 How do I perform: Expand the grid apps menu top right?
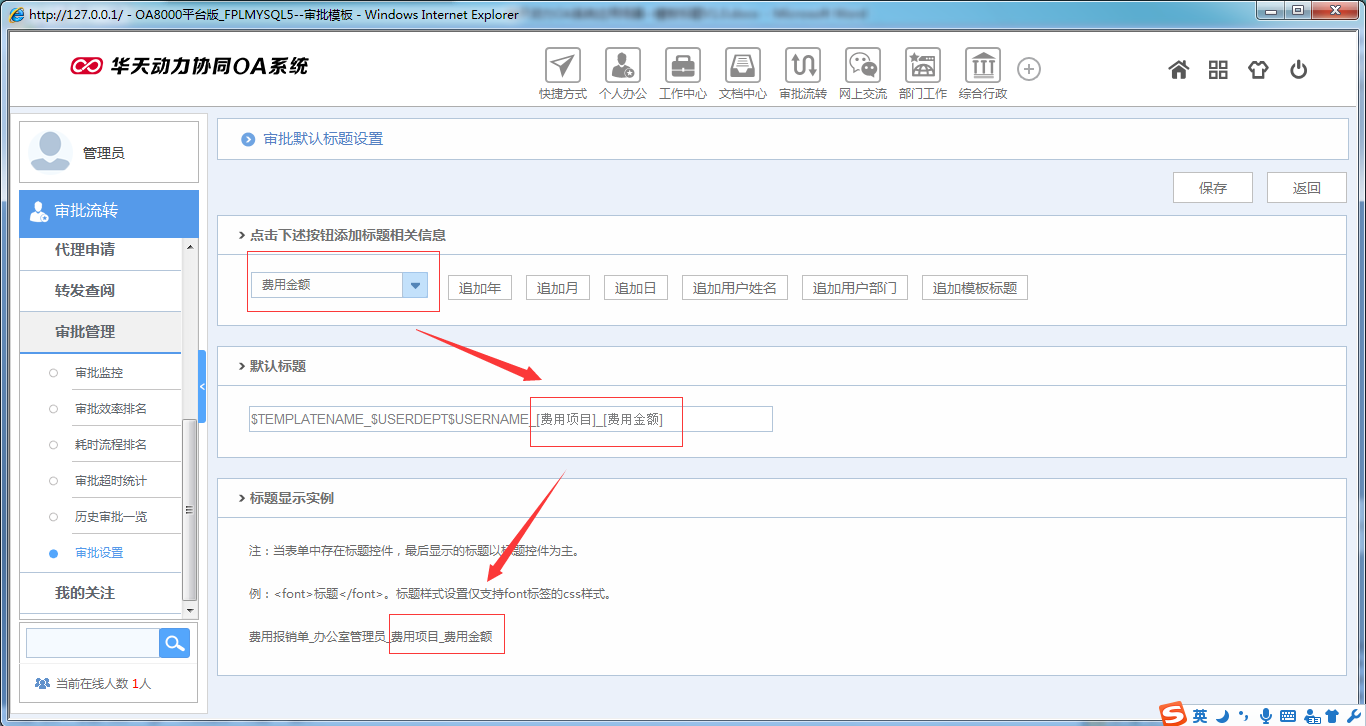[x=1218, y=69]
